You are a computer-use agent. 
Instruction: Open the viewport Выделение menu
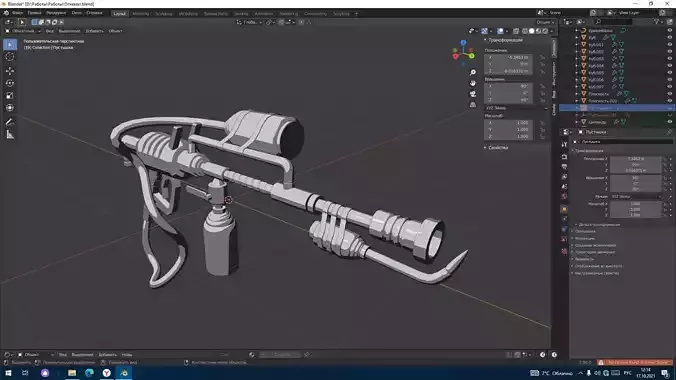[x=69, y=31]
